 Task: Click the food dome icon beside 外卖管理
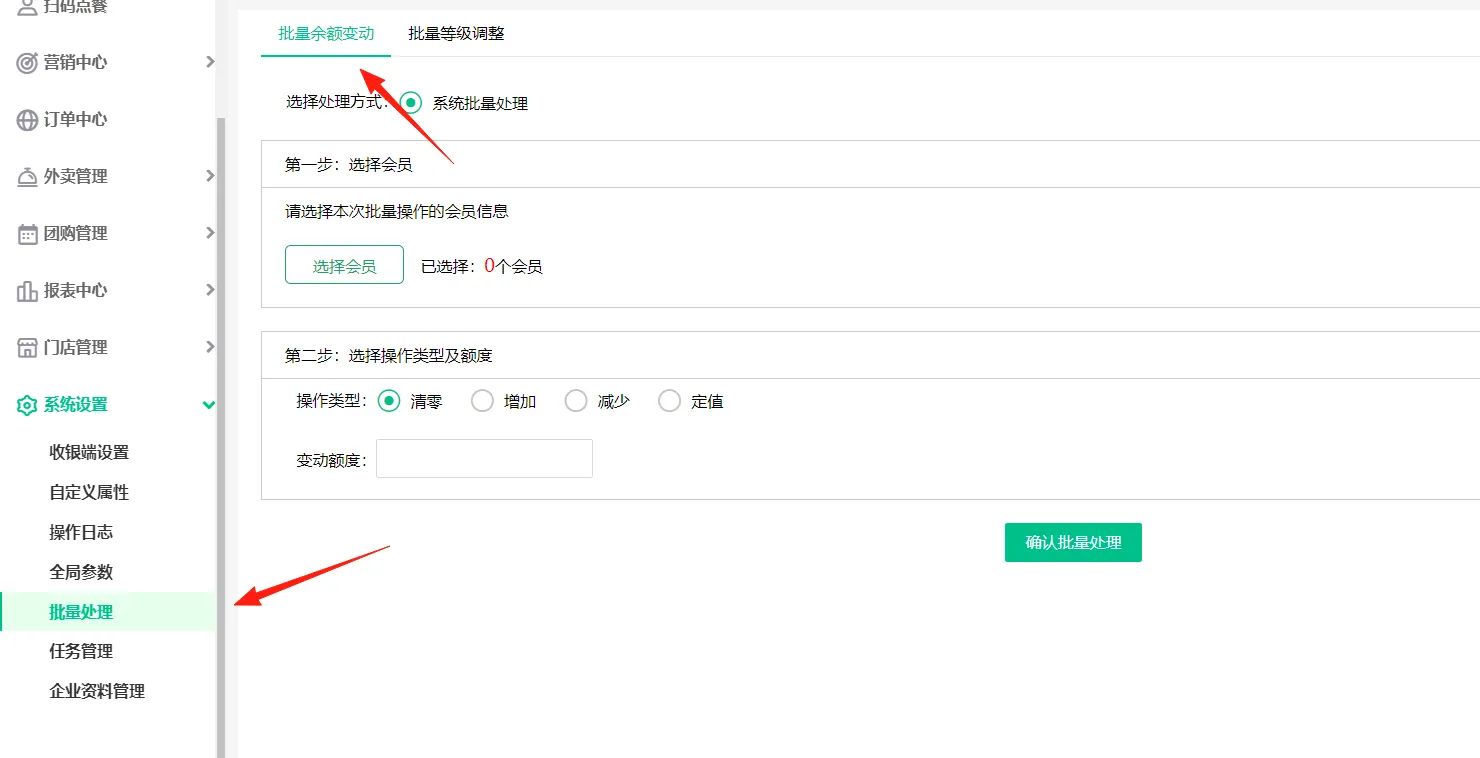coord(27,177)
